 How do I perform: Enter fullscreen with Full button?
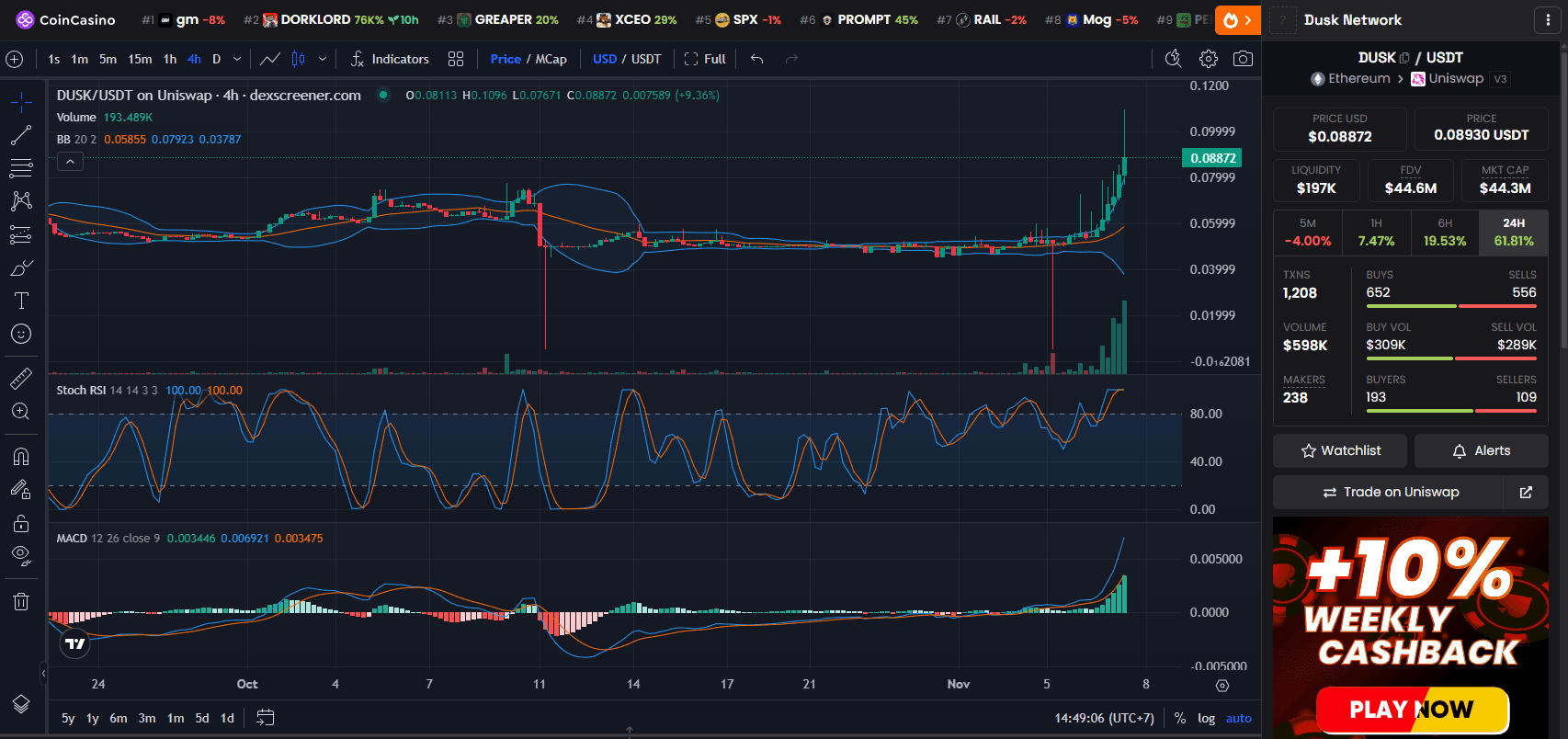[x=705, y=59]
